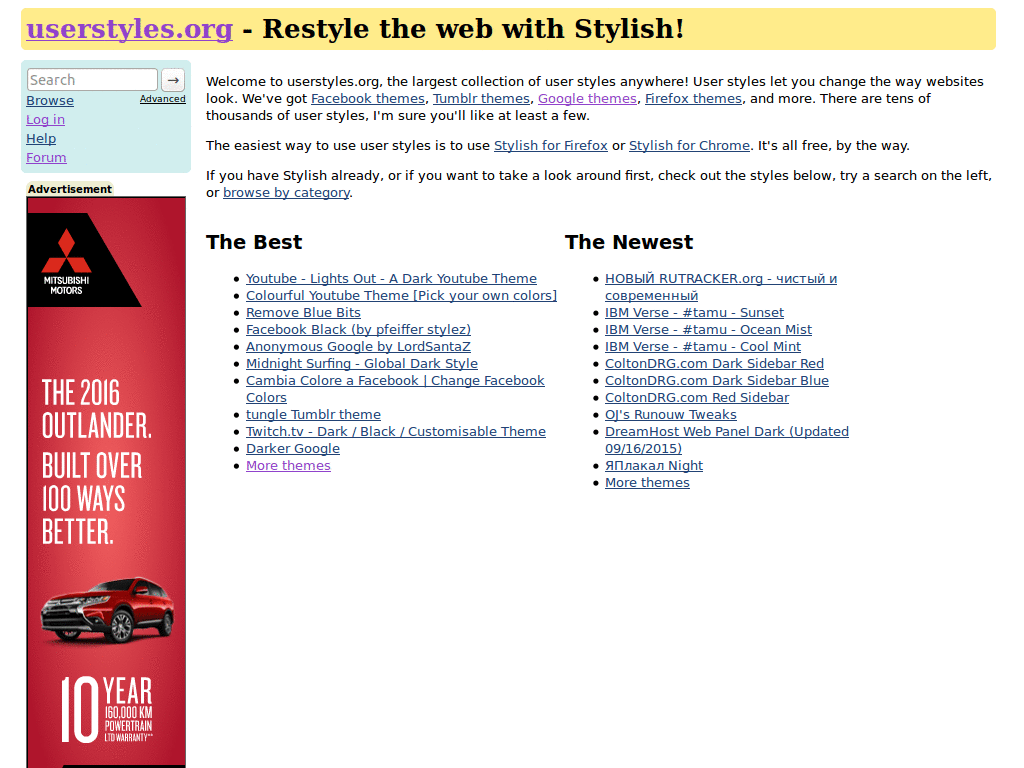The width and height of the screenshot is (1024, 768).
Task: Click the Stylish for Firefox link
Action: tap(551, 145)
